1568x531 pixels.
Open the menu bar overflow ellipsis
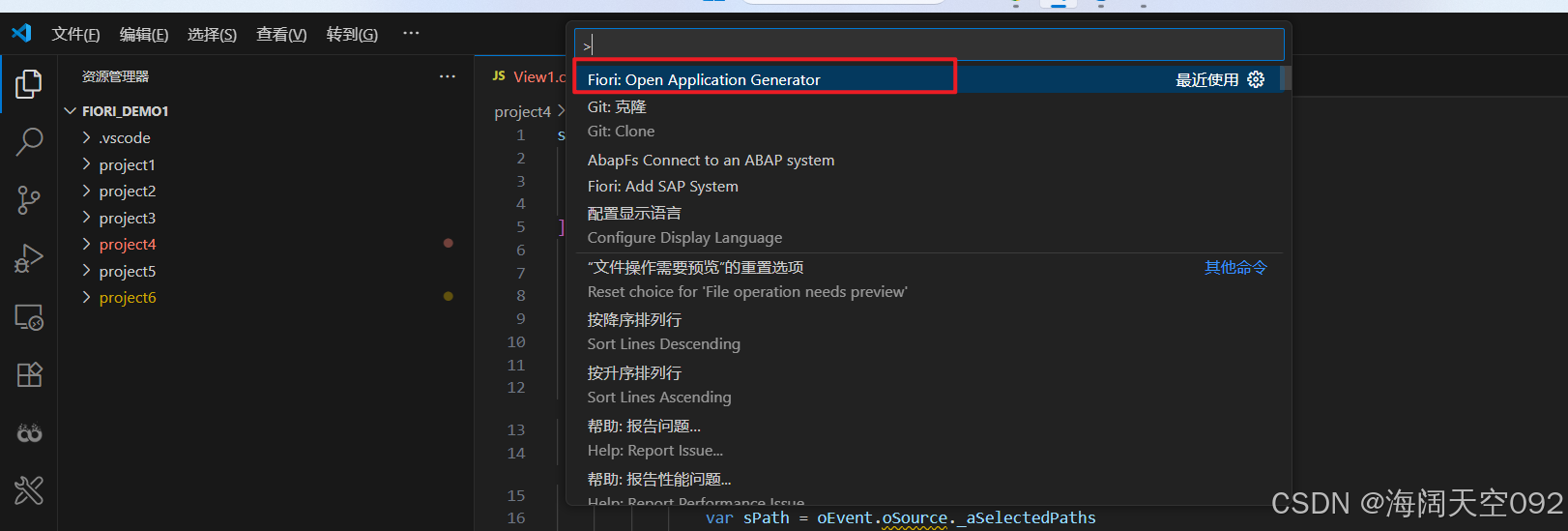(411, 33)
